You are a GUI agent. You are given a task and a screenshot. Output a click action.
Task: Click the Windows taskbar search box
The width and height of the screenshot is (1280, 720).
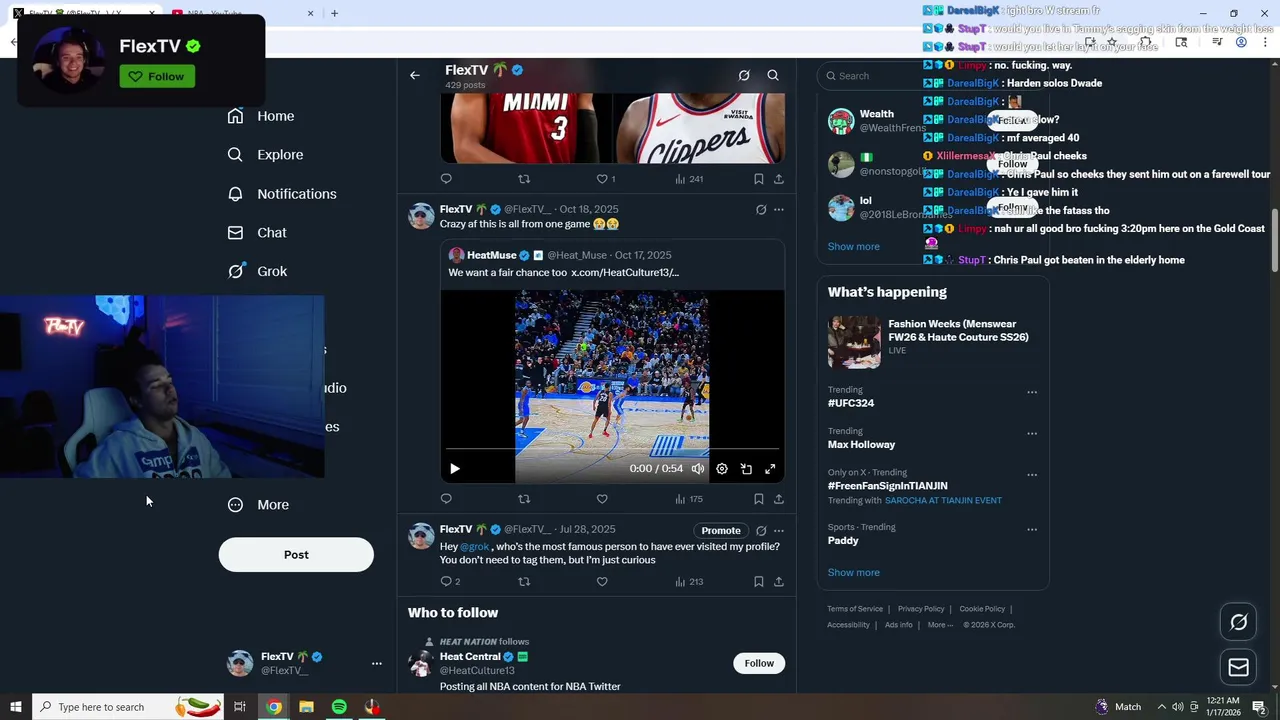tap(127, 707)
